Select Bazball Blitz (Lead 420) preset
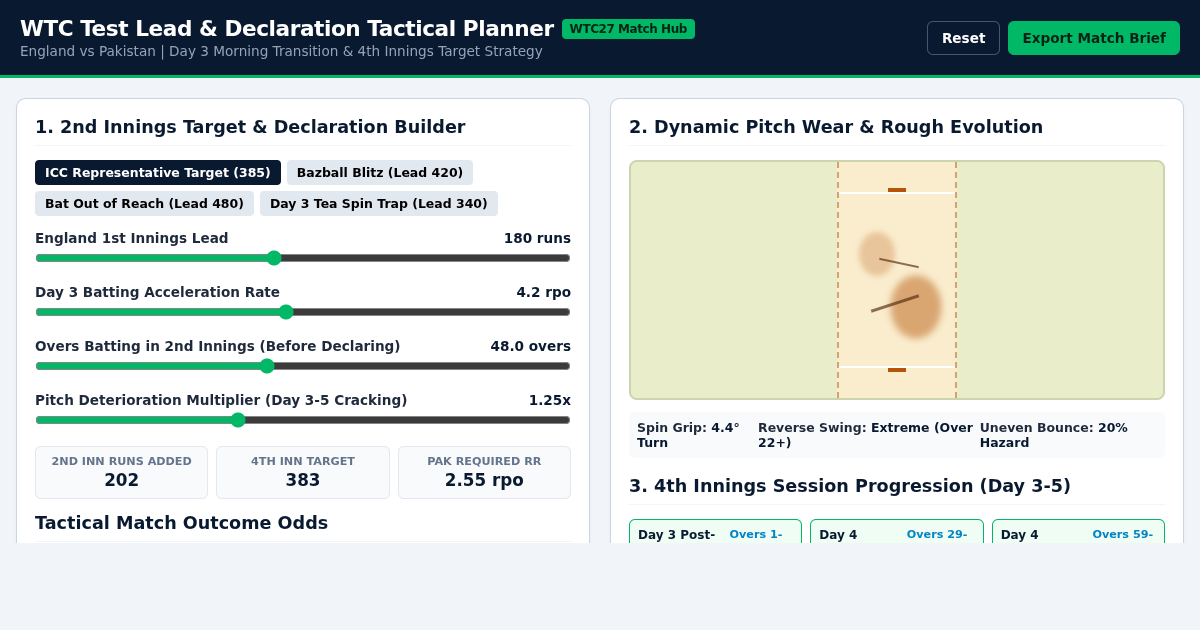The width and height of the screenshot is (1200, 630). coord(380,173)
